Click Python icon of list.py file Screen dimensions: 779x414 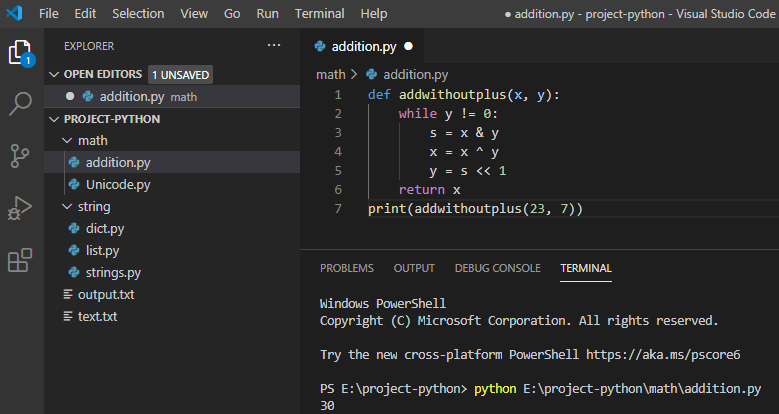pyautogui.click(x=74, y=250)
